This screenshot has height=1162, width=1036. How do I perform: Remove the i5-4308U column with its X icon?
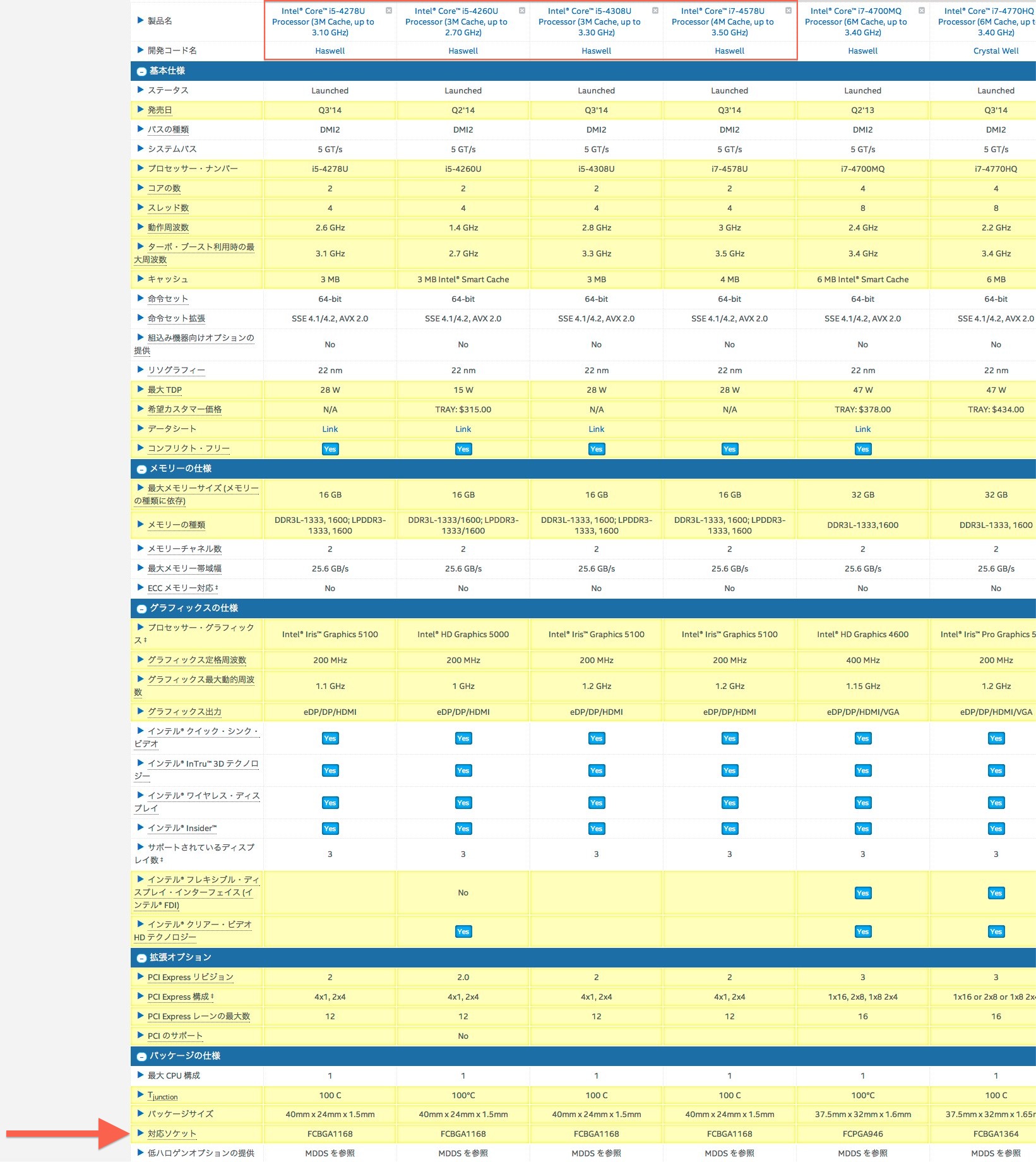655,11
